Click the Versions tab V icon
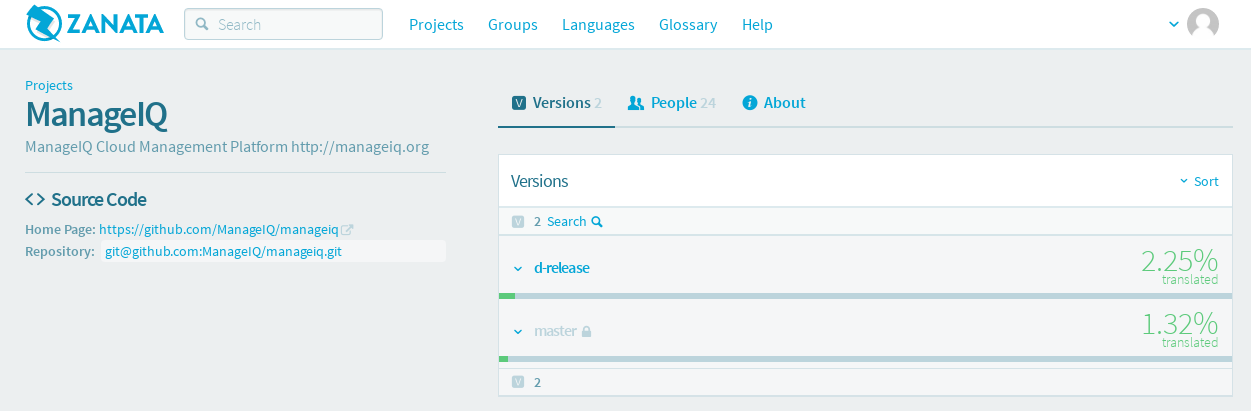 [519, 103]
